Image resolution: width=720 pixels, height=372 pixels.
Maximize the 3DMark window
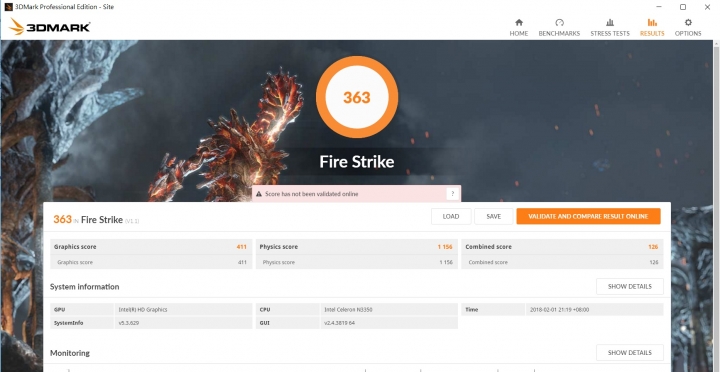pyautogui.click(x=683, y=7)
